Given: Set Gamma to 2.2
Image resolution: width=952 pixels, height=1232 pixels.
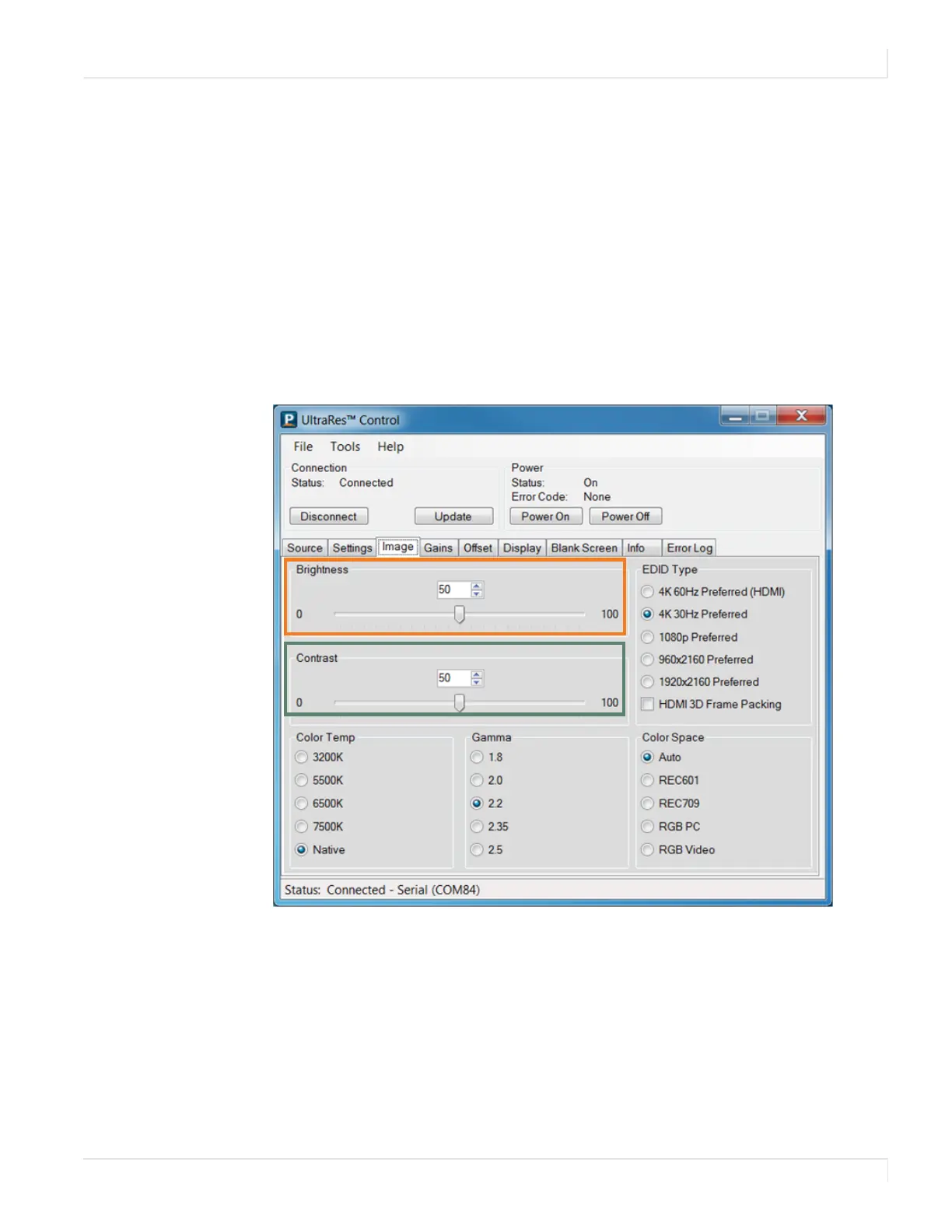Looking at the screenshot, I should tap(488, 803).
